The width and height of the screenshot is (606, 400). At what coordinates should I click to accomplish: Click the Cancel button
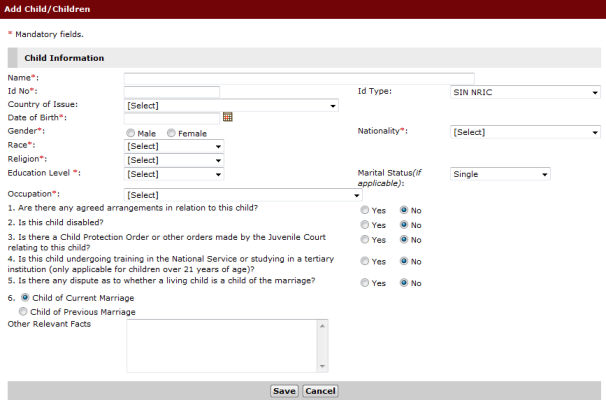320,391
